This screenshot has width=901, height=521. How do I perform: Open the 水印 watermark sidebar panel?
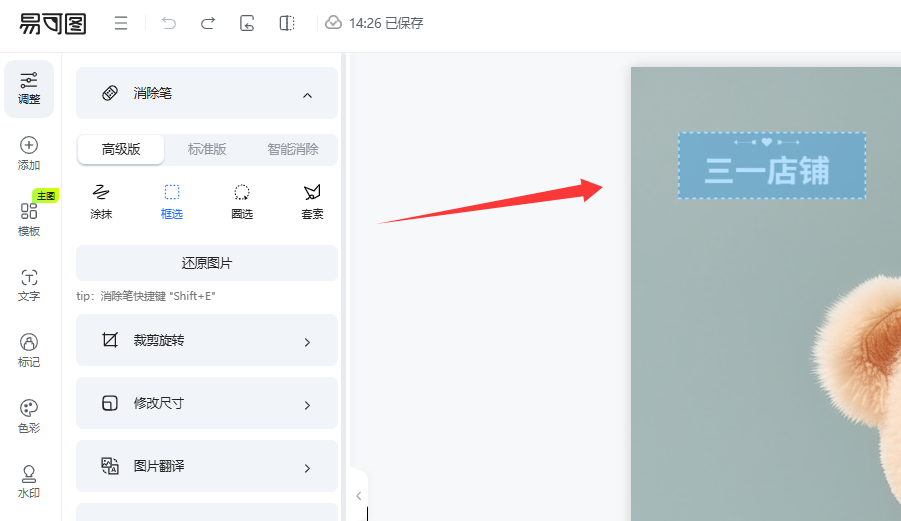point(29,481)
